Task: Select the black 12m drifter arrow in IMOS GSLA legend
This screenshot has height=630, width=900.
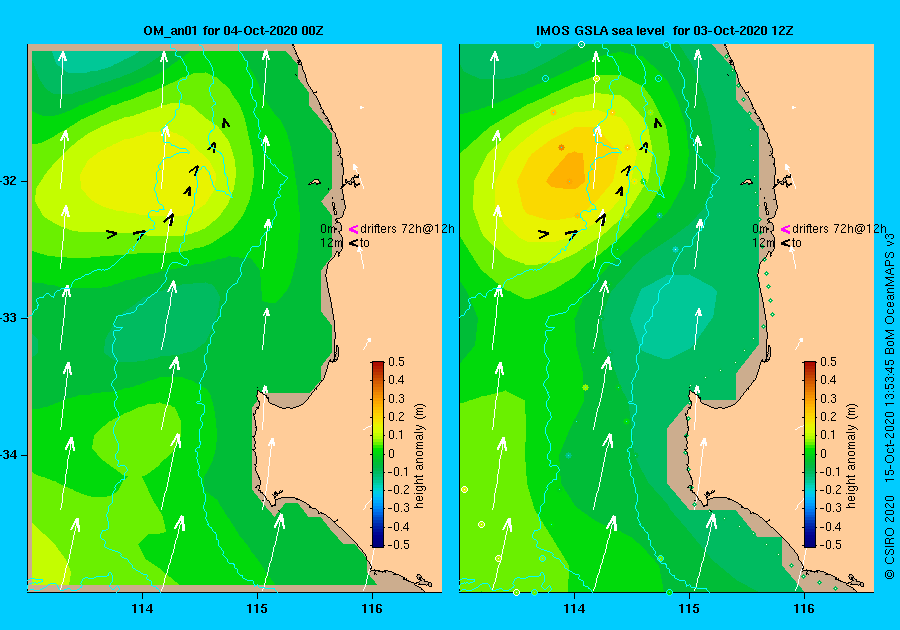Action: coord(786,243)
